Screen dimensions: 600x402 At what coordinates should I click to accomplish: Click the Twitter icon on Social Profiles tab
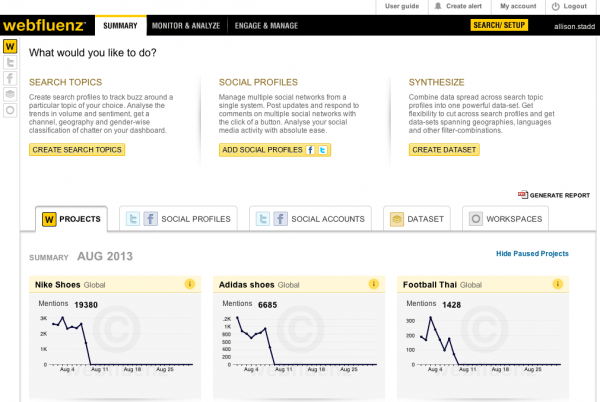pyautogui.click(x=133, y=219)
